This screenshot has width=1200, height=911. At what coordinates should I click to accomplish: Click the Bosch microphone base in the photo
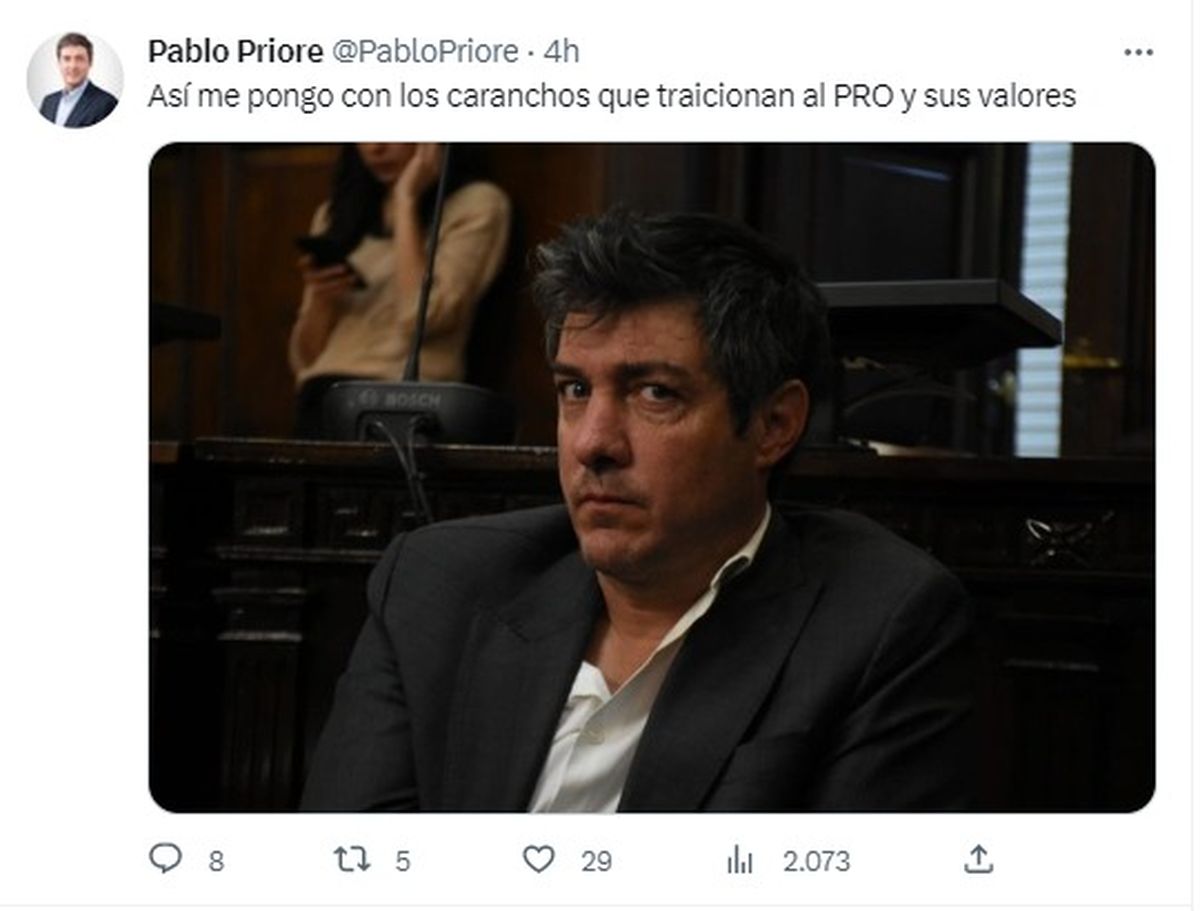pos(410,408)
